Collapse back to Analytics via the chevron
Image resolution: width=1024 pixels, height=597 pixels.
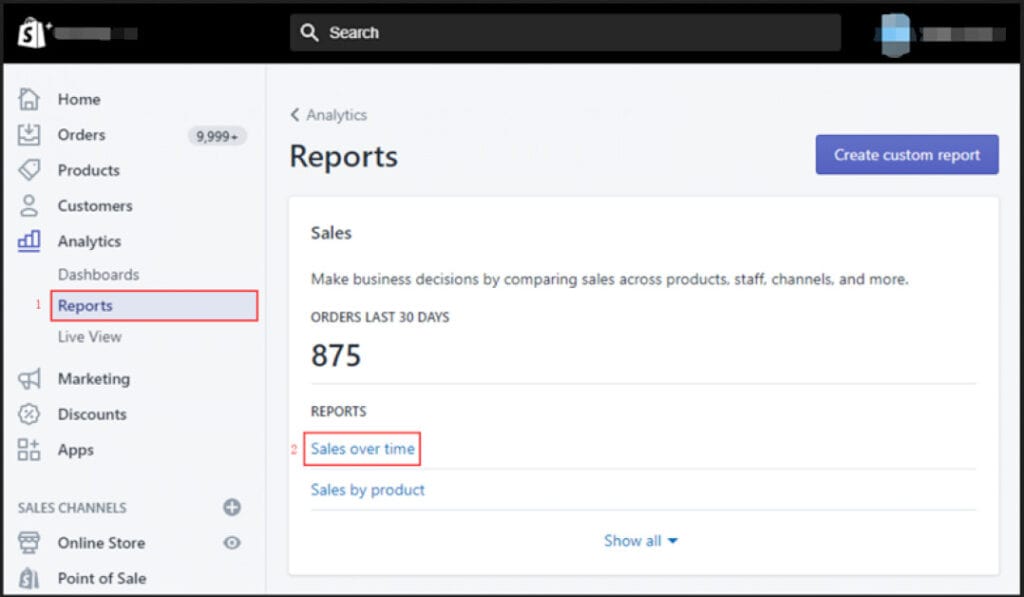pyautogui.click(x=328, y=115)
